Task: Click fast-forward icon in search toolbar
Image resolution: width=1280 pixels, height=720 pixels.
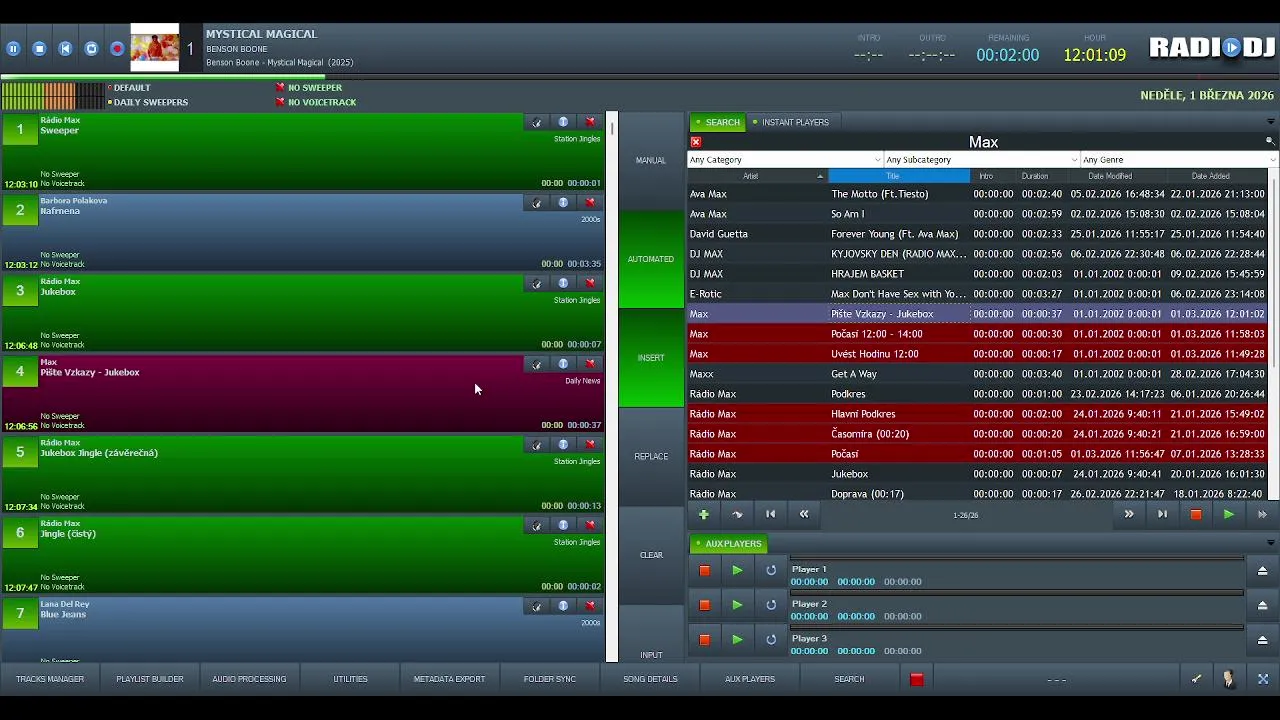Action: [1262, 514]
